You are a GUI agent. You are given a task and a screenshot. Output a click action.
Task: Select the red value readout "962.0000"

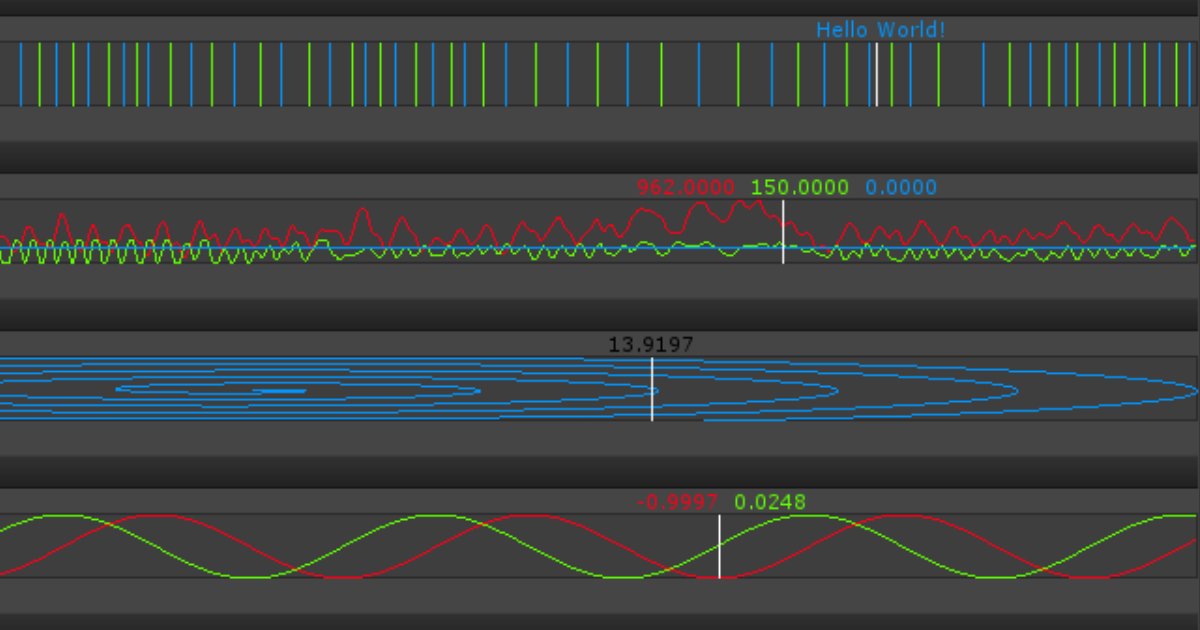686,187
